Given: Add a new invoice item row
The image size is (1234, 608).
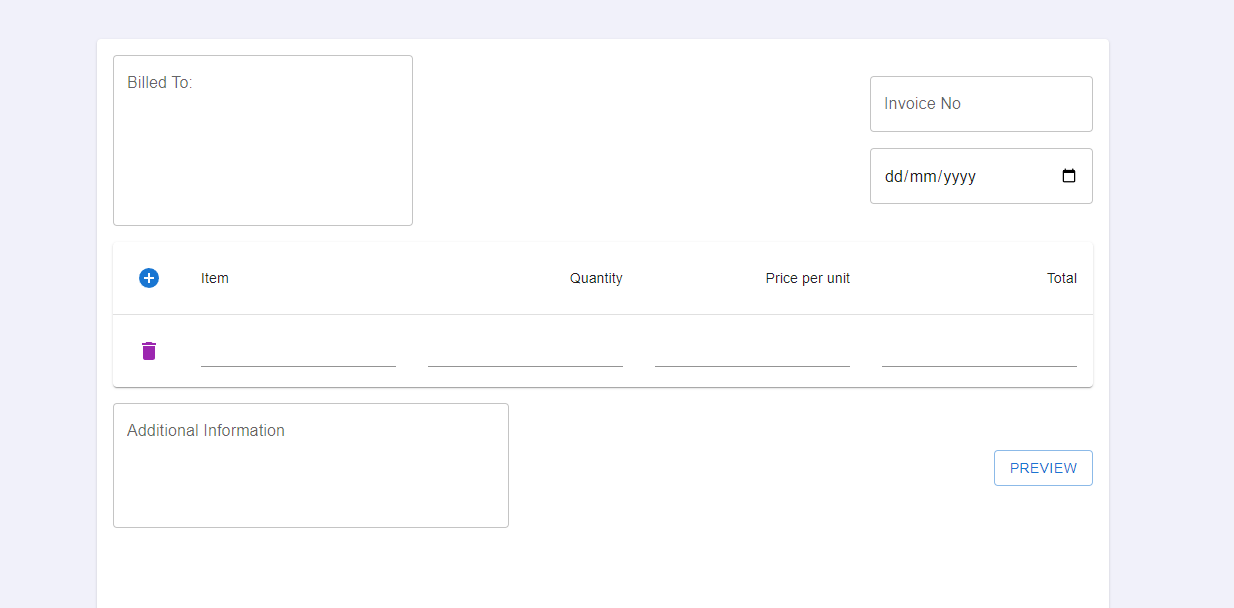Looking at the screenshot, I should [x=149, y=278].
